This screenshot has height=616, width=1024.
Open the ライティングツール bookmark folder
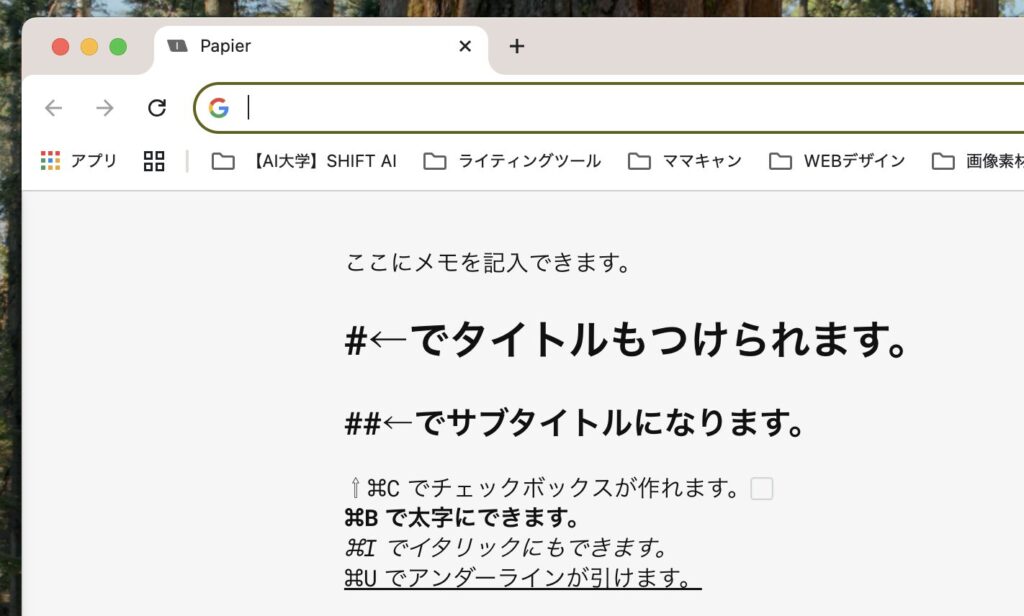[x=512, y=161]
